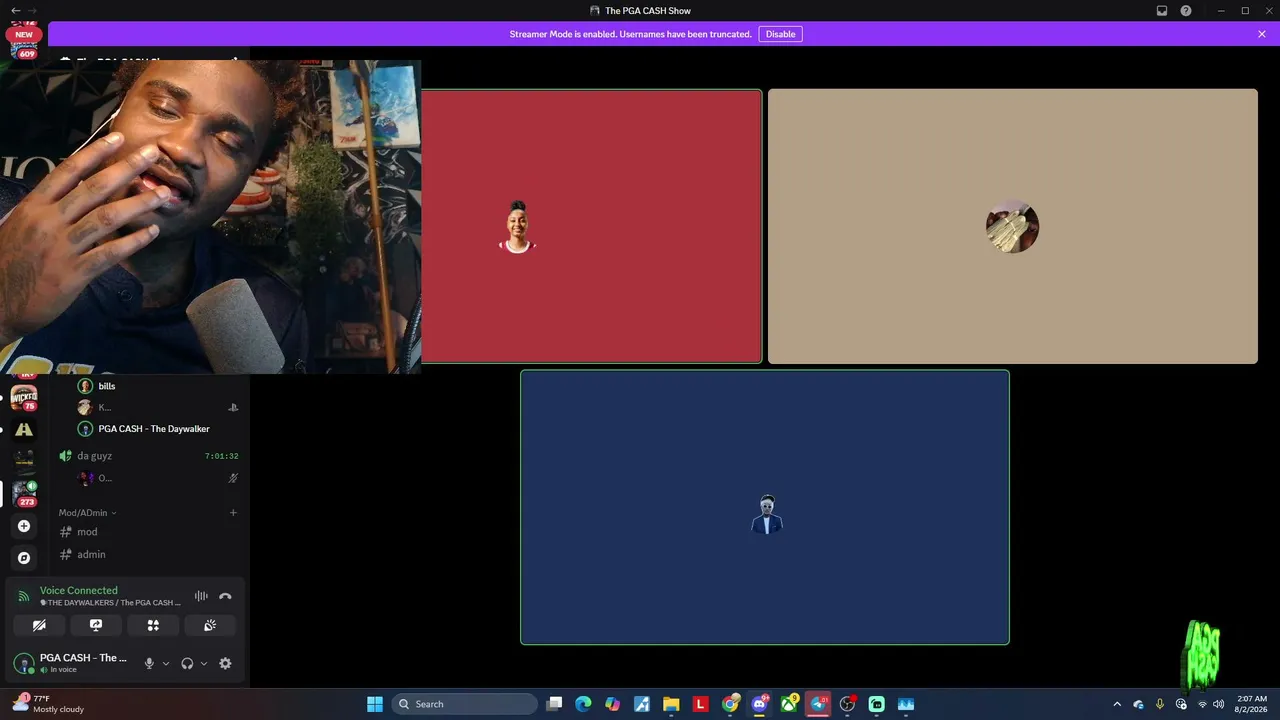Open Discover servers compass icon
The width and height of the screenshot is (1280, 720).
point(24,558)
